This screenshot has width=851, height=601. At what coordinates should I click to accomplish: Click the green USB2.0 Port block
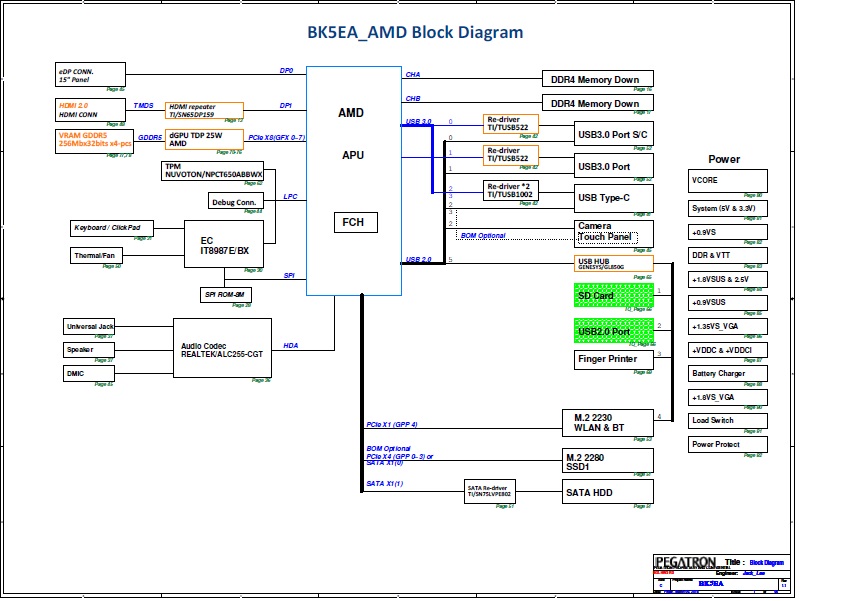coord(614,331)
